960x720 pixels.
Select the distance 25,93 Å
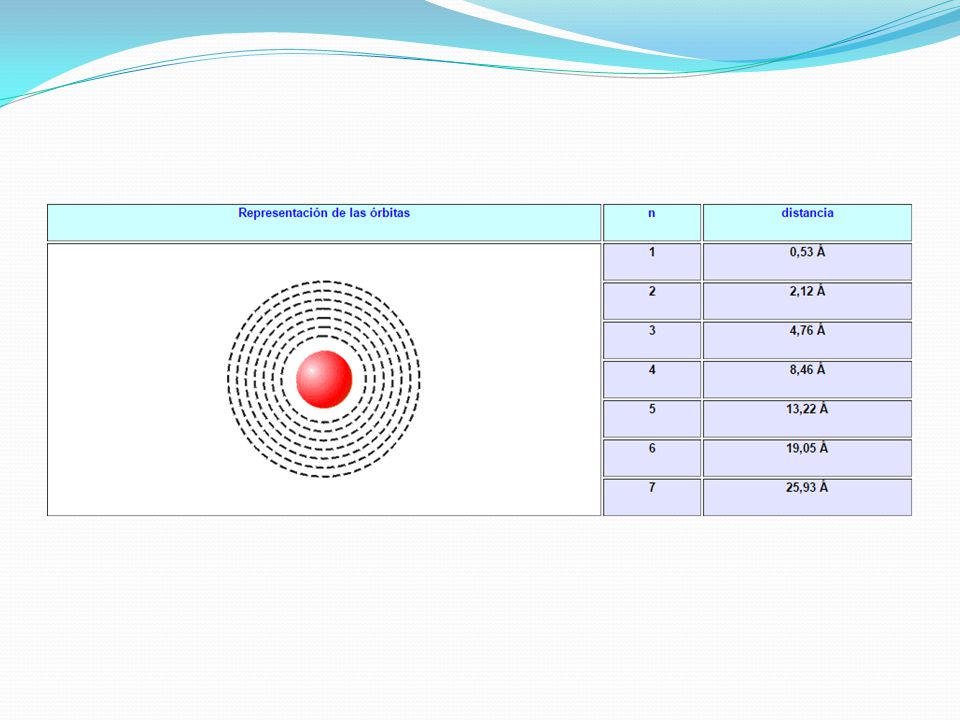pos(807,497)
